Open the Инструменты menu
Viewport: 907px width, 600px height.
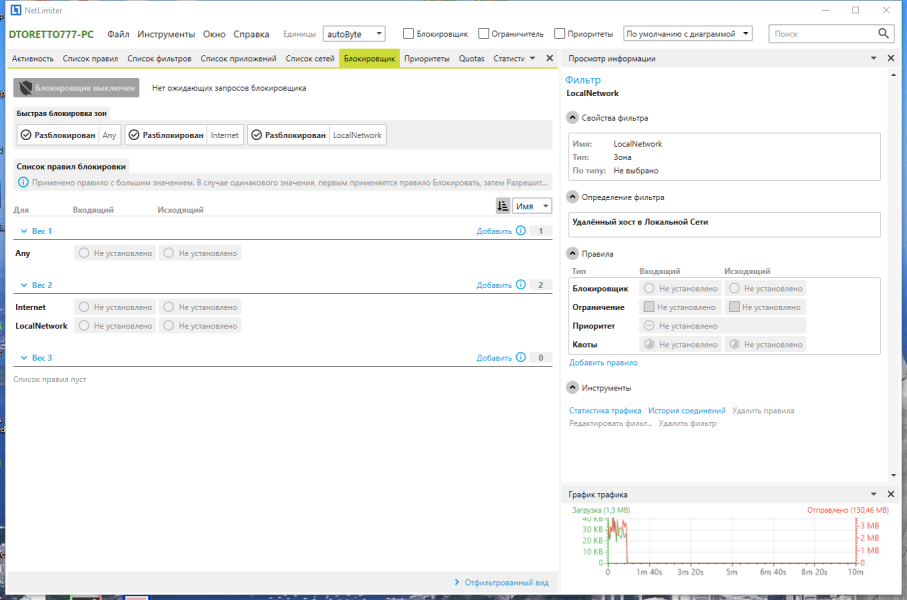(166, 34)
